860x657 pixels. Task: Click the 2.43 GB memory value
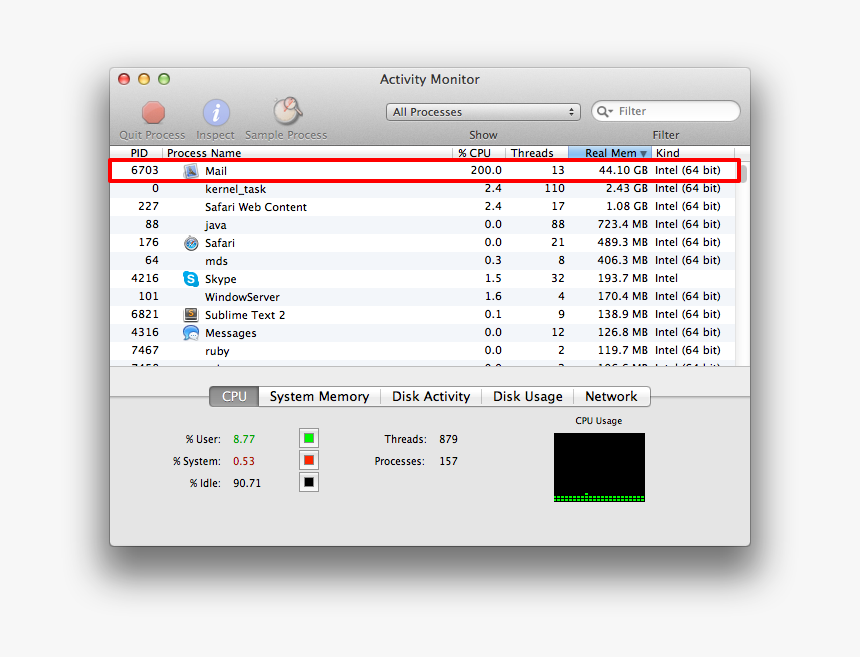[x=627, y=188]
